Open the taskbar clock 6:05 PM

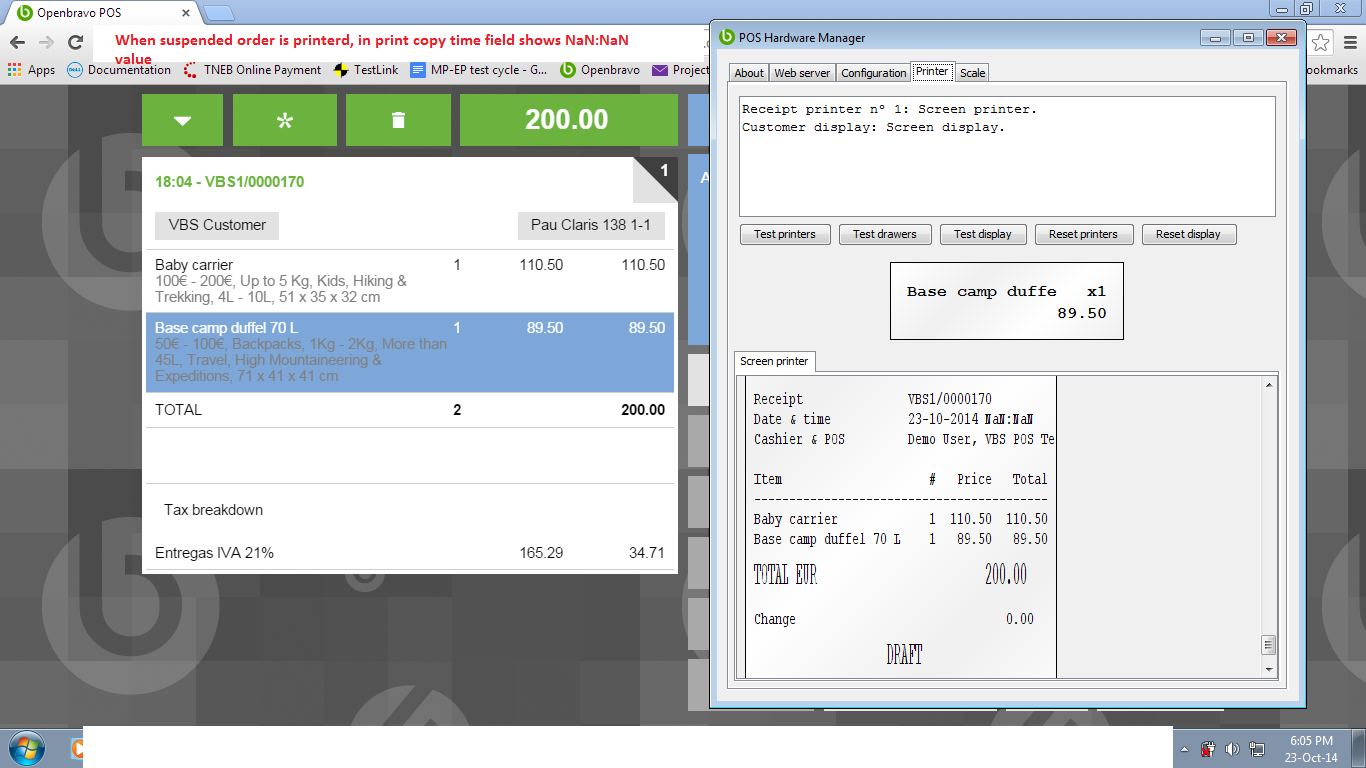click(x=1313, y=749)
